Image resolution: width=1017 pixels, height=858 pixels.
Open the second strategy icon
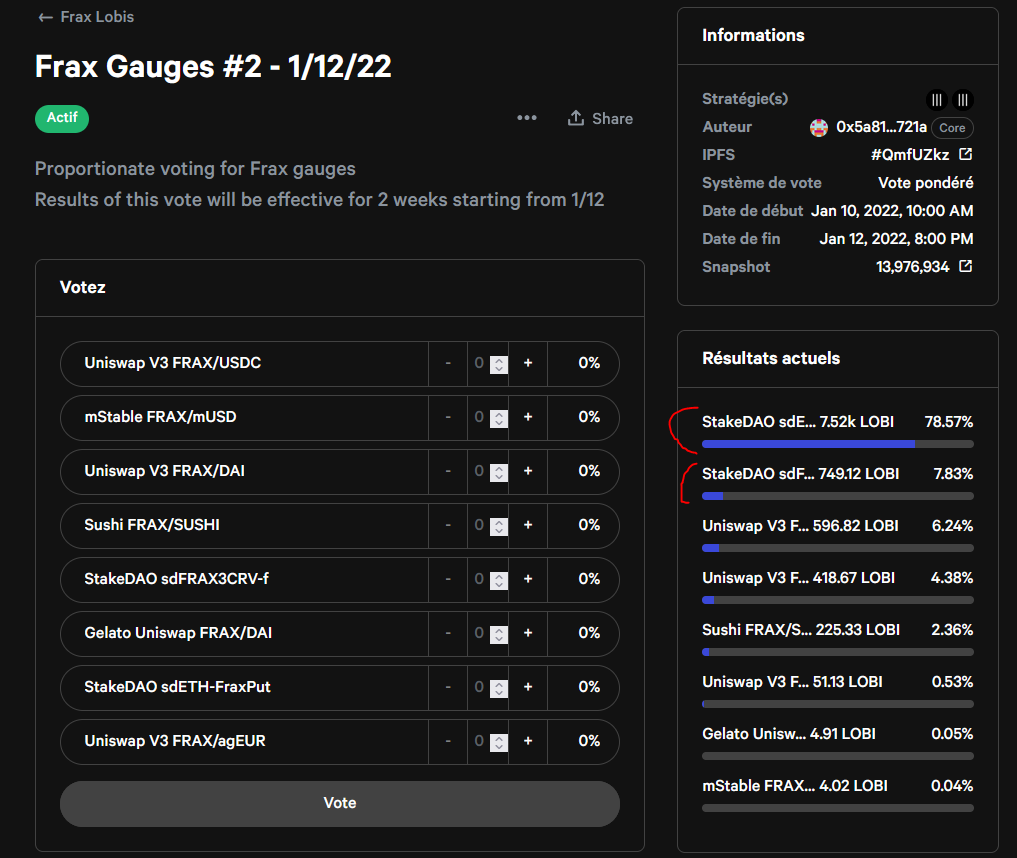963,100
